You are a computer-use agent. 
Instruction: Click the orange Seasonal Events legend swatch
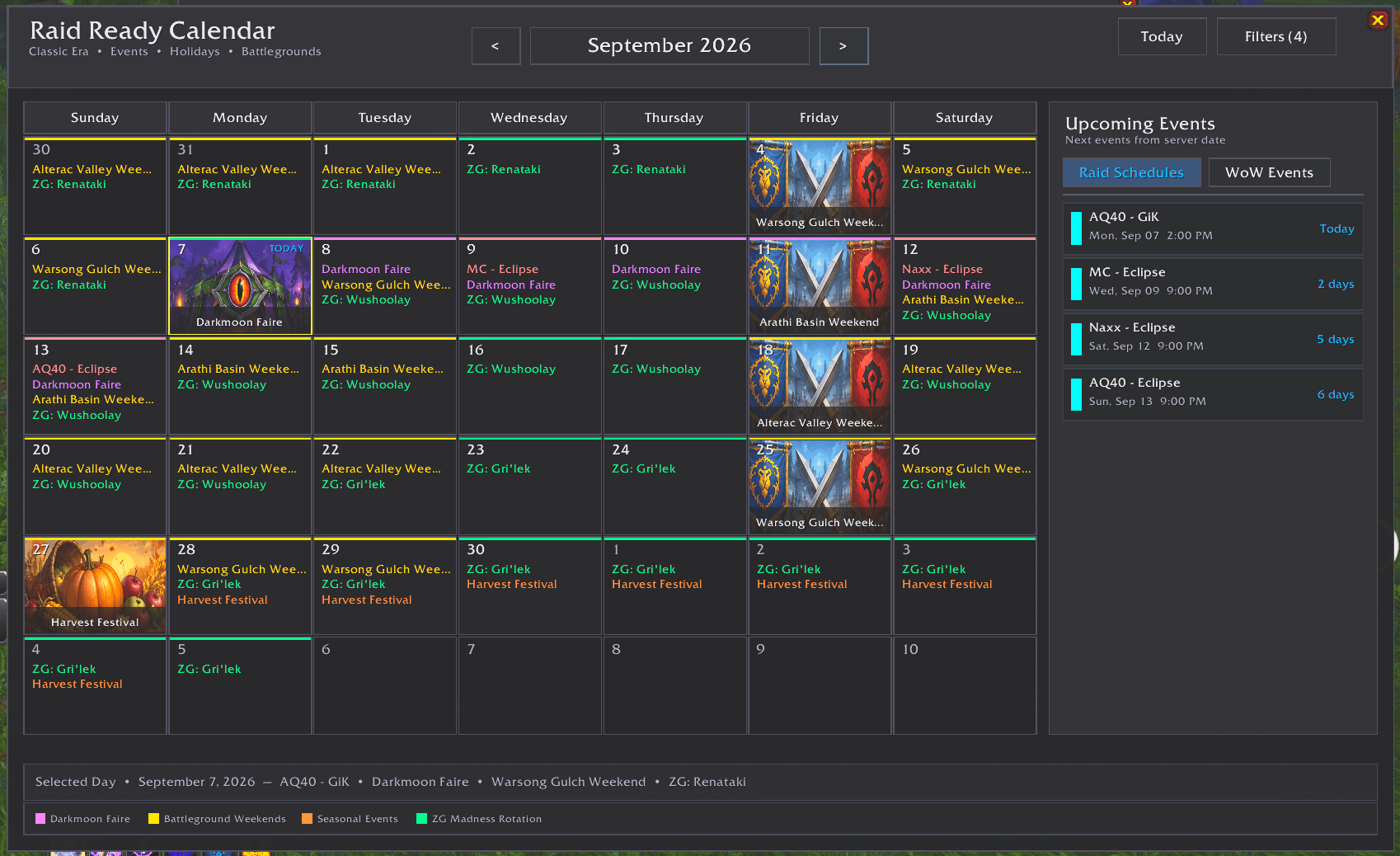(x=307, y=819)
